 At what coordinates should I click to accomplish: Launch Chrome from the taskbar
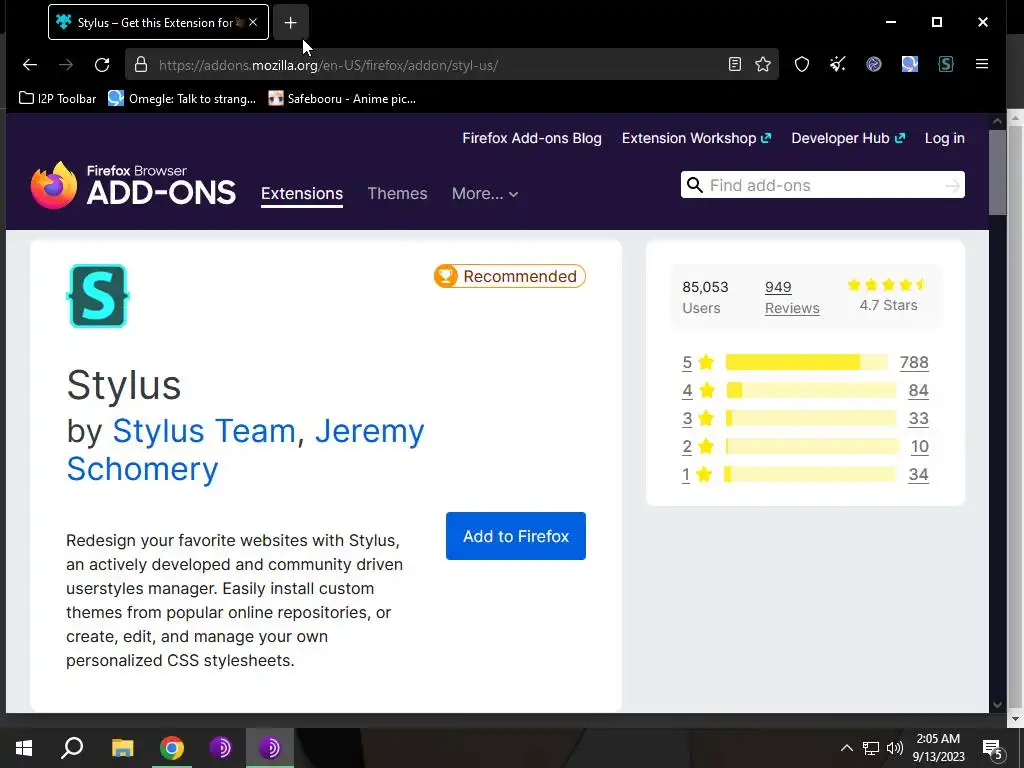(x=172, y=748)
